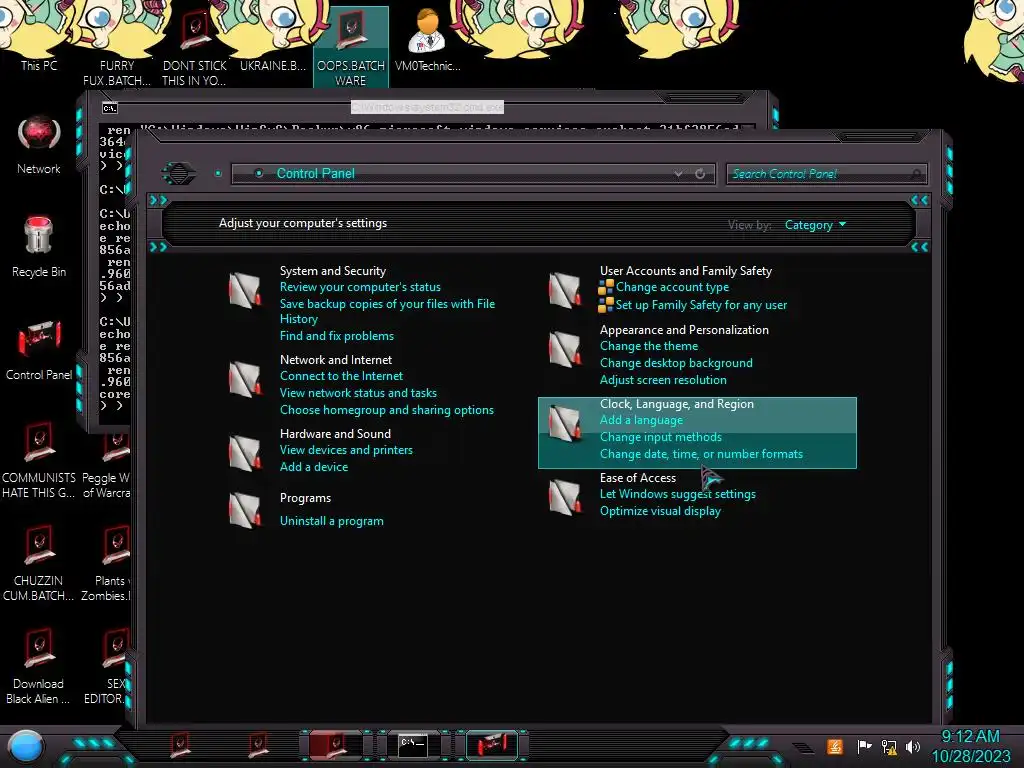Image resolution: width=1024 pixels, height=768 pixels.
Task: Open the Appearance and Personalization icon
Action: tap(564, 349)
